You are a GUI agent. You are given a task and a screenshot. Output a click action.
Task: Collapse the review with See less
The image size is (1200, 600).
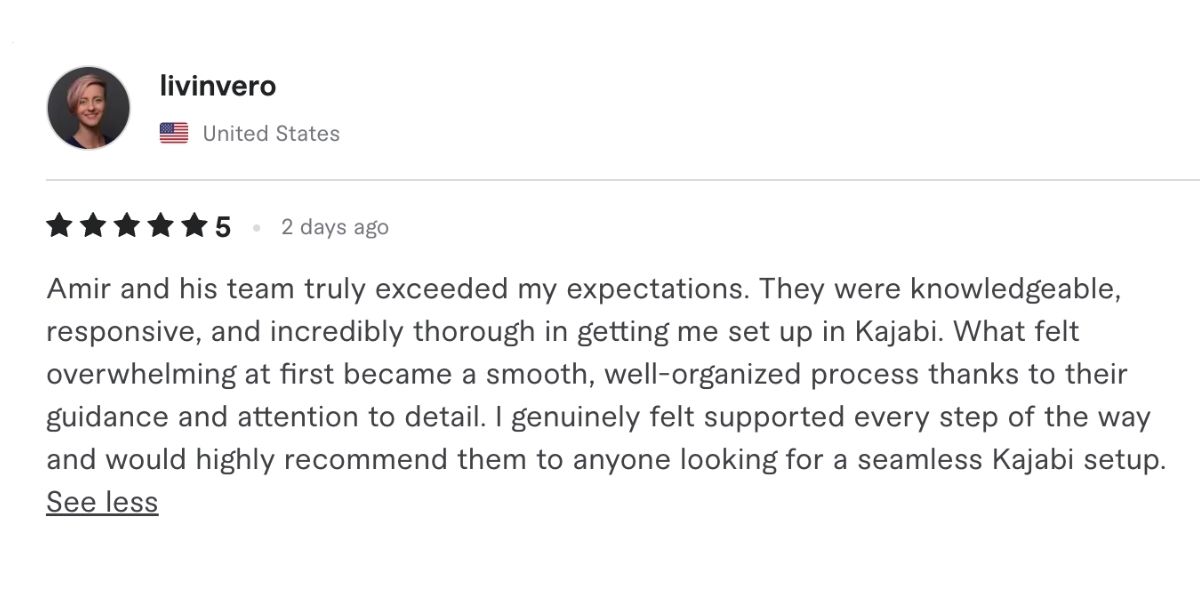point(102,502)
